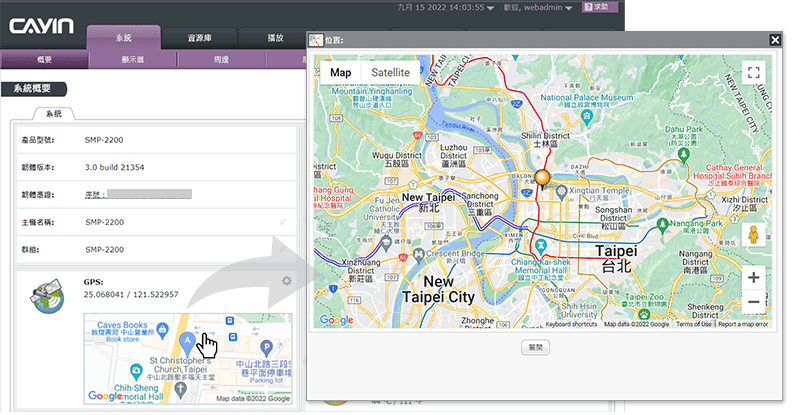Click the CAYIN logo
Image resolution: width=800 pixels, height=415 pixels.
(41, 26)
